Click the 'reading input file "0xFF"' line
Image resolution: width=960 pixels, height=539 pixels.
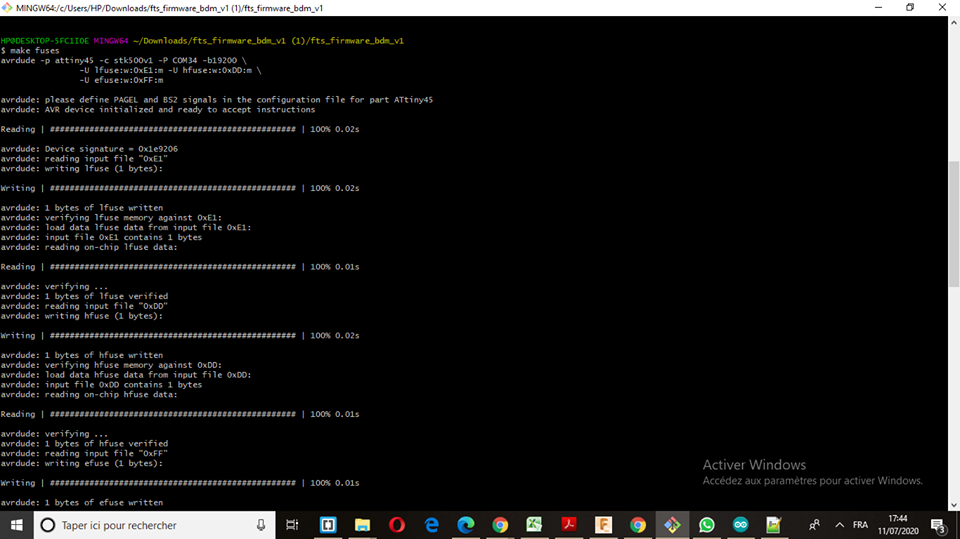point(84,453)
